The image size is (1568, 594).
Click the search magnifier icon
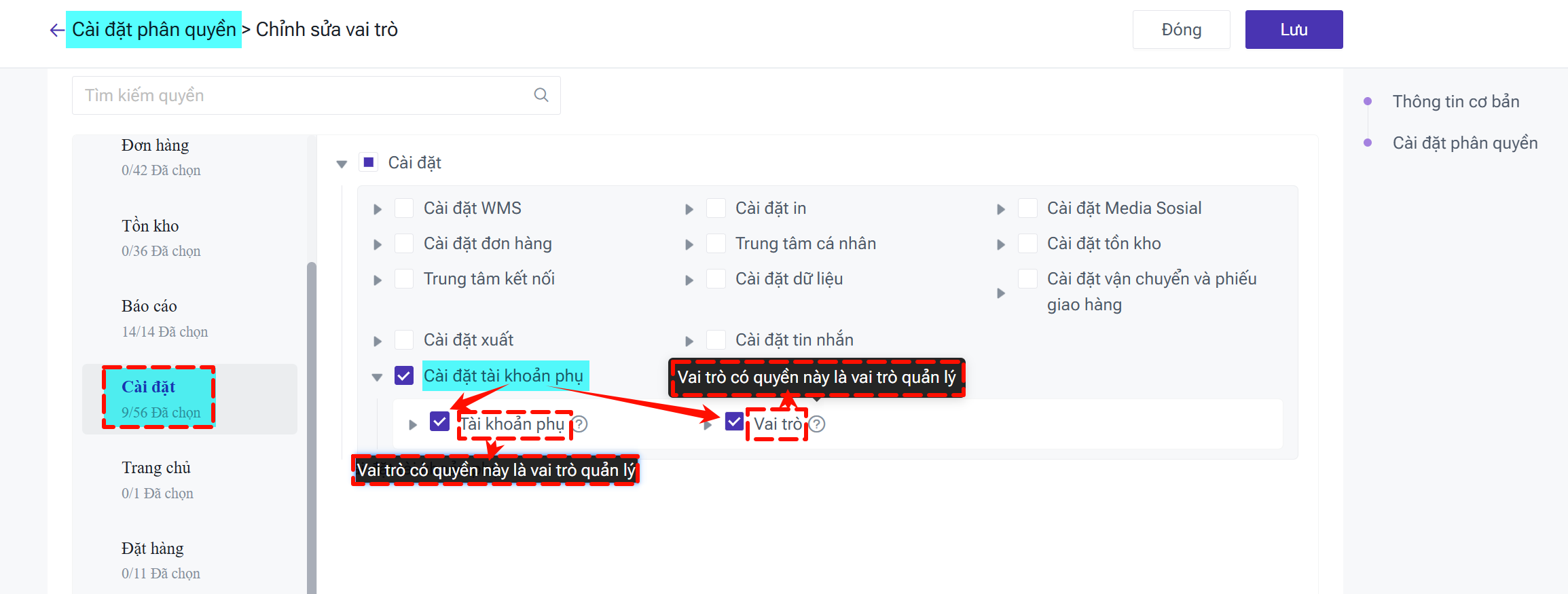[541, 95]
